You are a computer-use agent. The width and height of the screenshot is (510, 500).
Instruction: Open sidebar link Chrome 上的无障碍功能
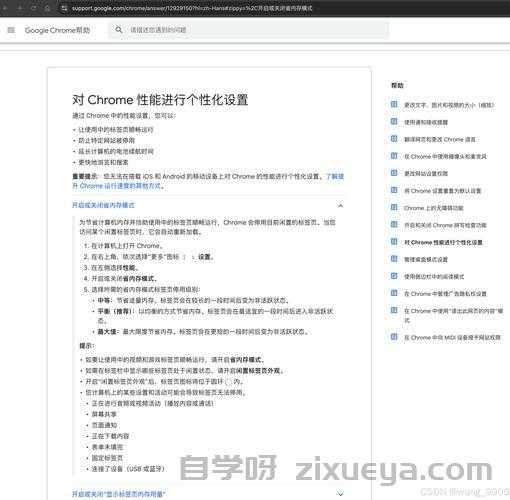[433, 208]
